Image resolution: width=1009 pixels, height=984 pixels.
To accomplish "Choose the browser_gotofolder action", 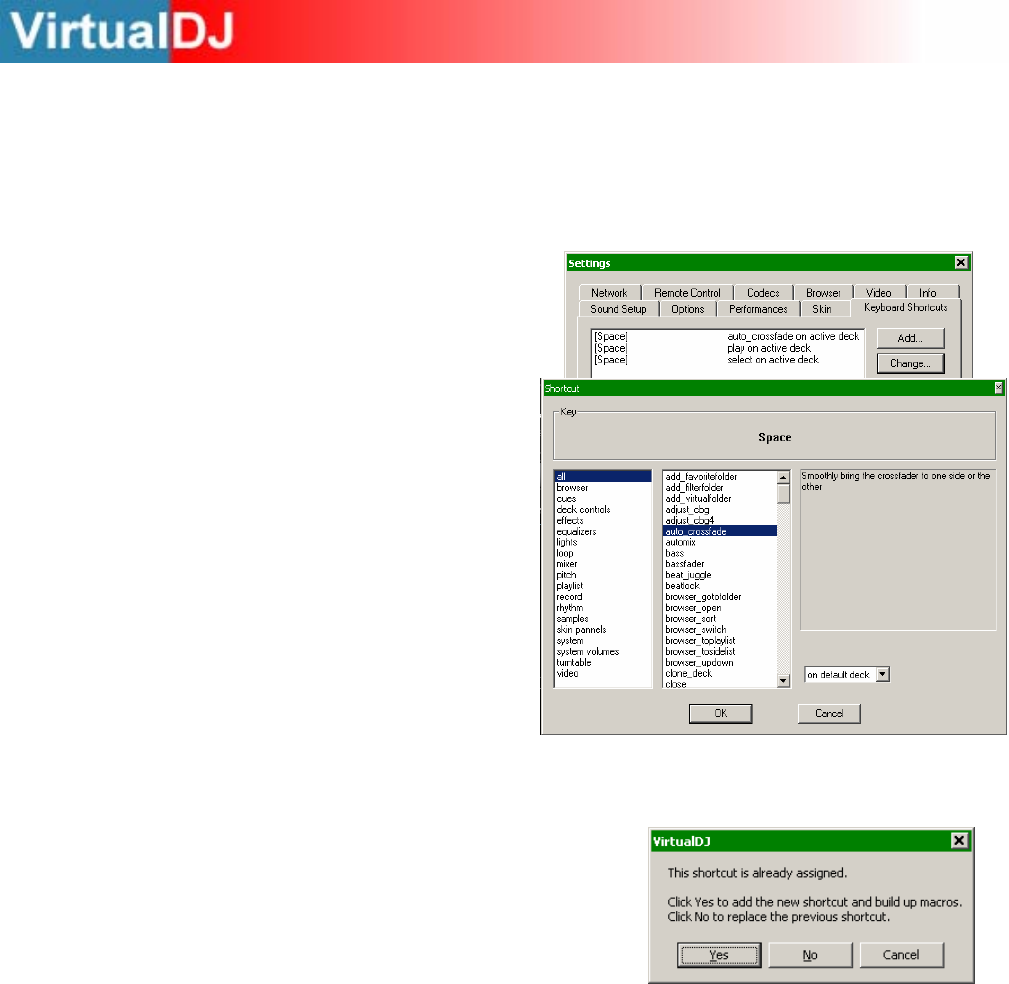I will pos(720,597).
